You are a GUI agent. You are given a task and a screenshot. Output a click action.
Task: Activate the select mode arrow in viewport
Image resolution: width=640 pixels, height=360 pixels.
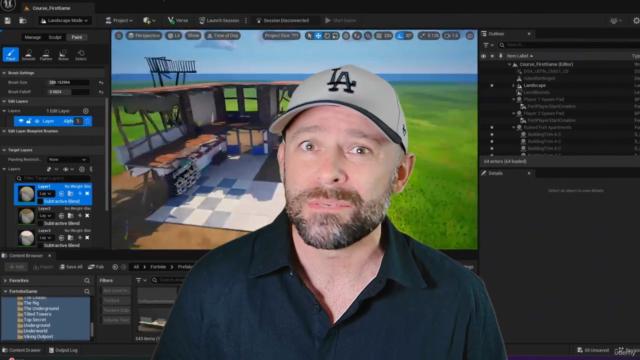(309, 36)
